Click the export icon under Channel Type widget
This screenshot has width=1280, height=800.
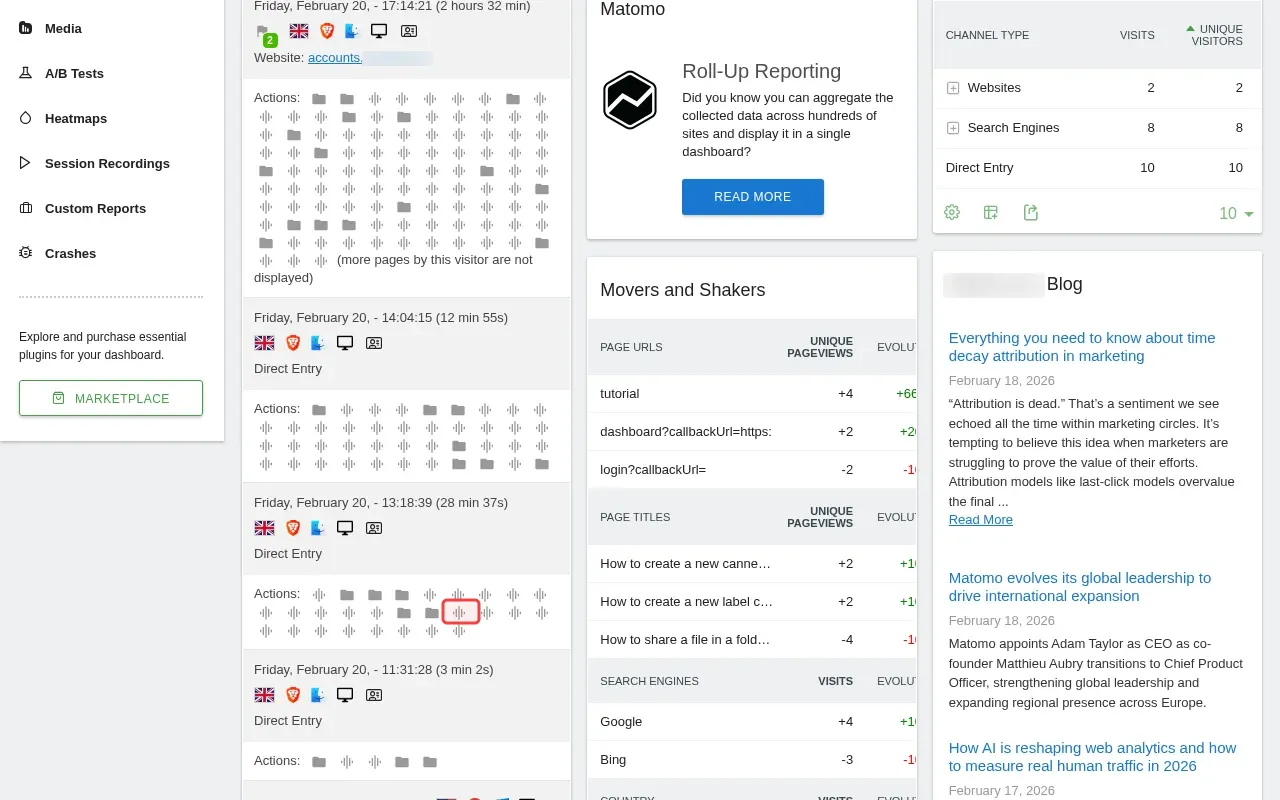pos(1031,212)
